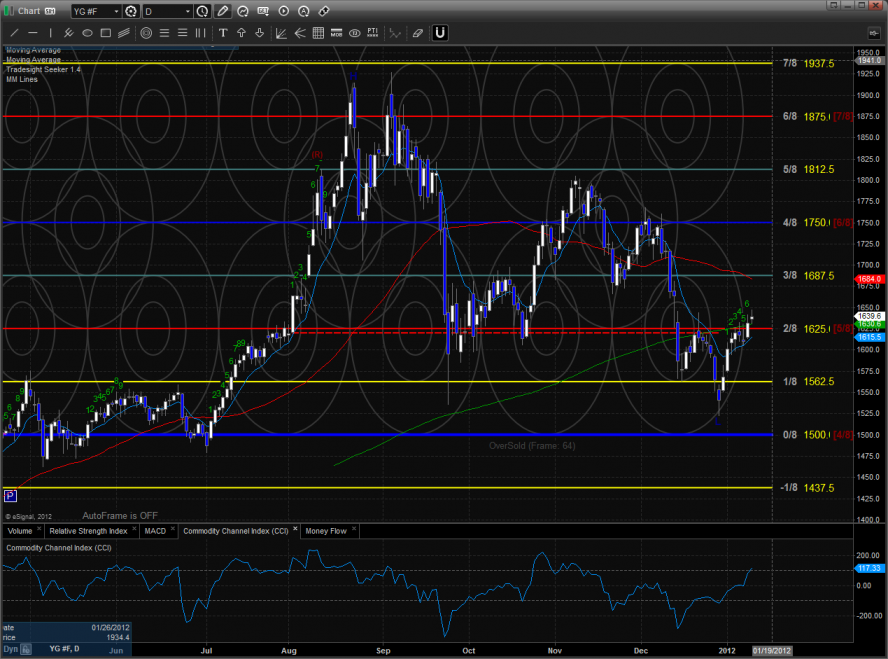Click the PTI indicator icon
This screenshot has height=659, width=888.
pos(372,33)
